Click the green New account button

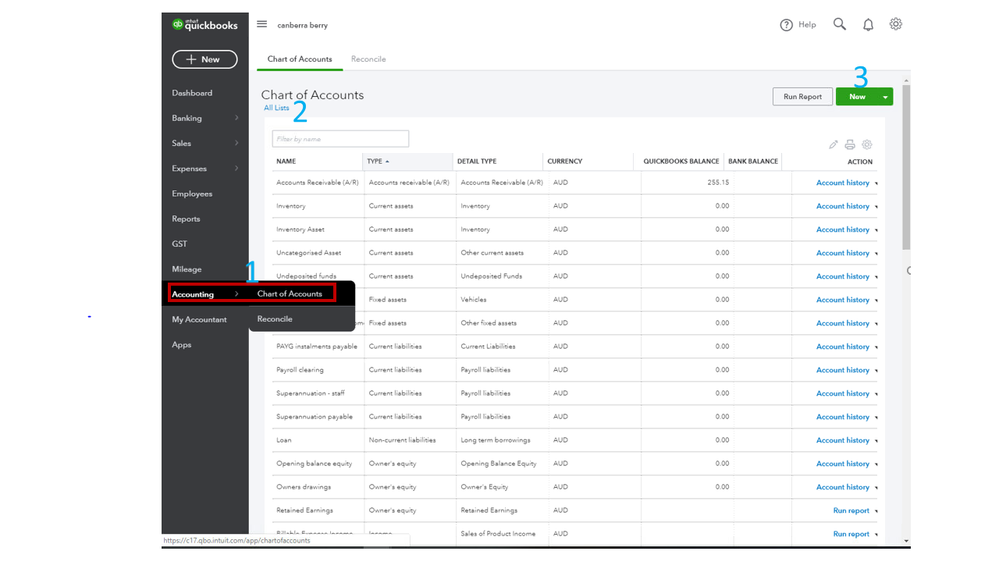click(857, 97)
